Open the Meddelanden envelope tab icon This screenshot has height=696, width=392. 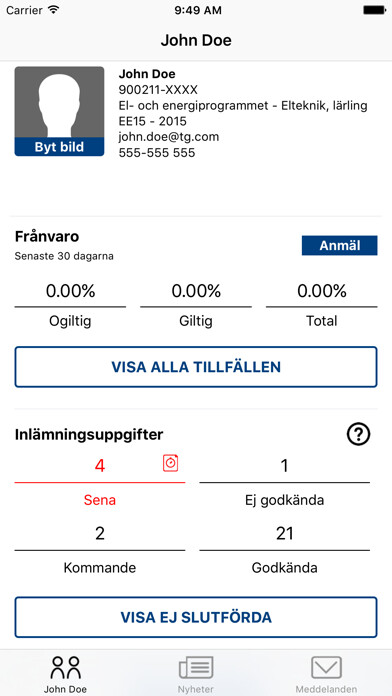pyautogui.click(x=326, y=668)
